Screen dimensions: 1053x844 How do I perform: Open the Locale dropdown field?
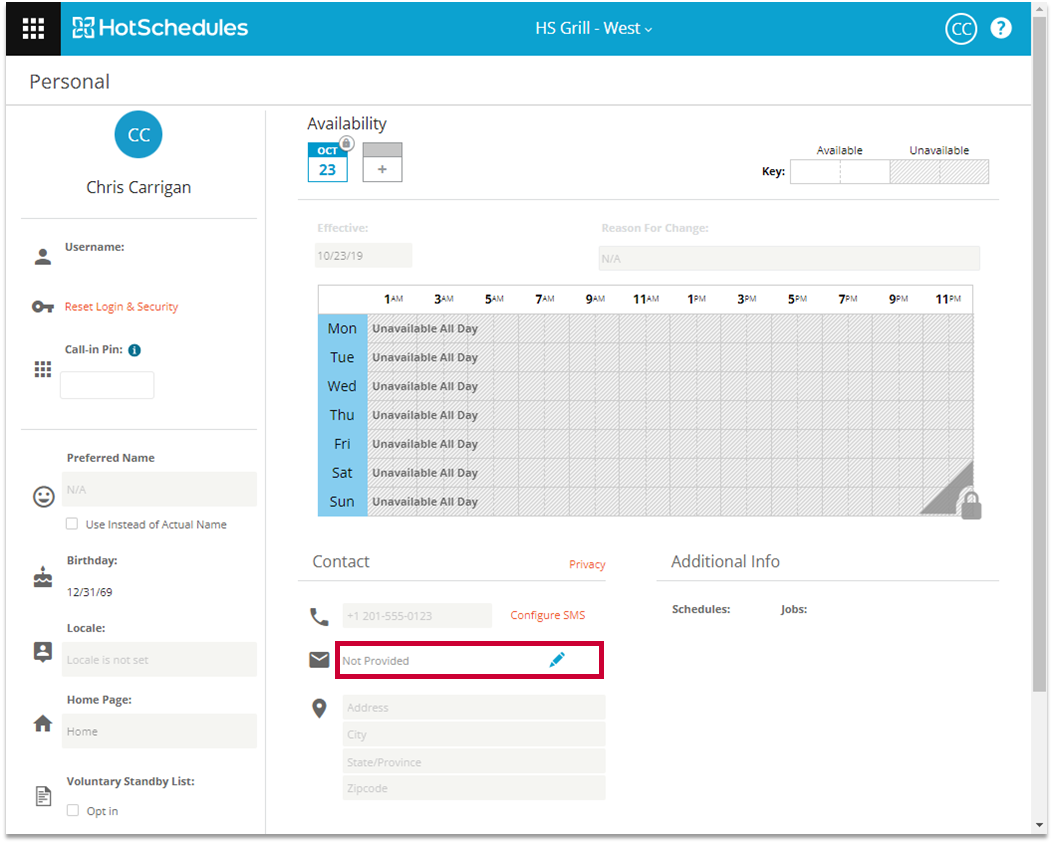point(160,660)
